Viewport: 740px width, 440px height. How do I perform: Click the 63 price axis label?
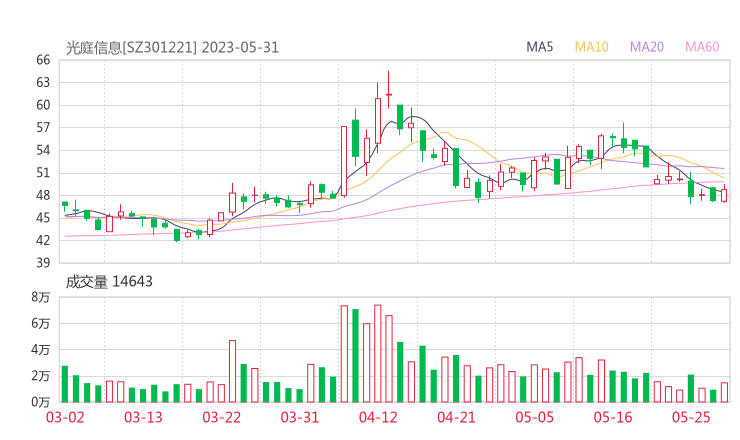tap(43, 83)
